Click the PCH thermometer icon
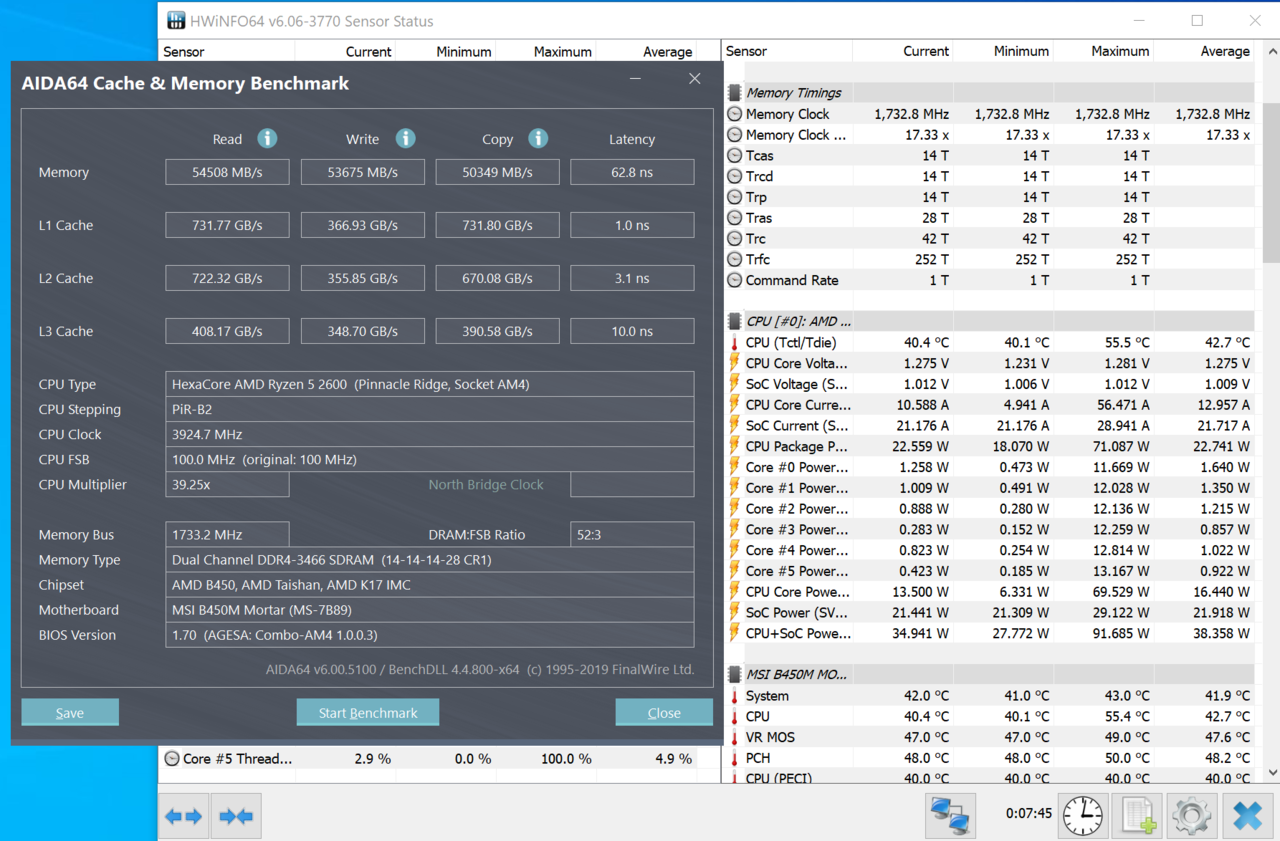Image resolution: width=1280 pixels, height=841 pixels. 735,758
